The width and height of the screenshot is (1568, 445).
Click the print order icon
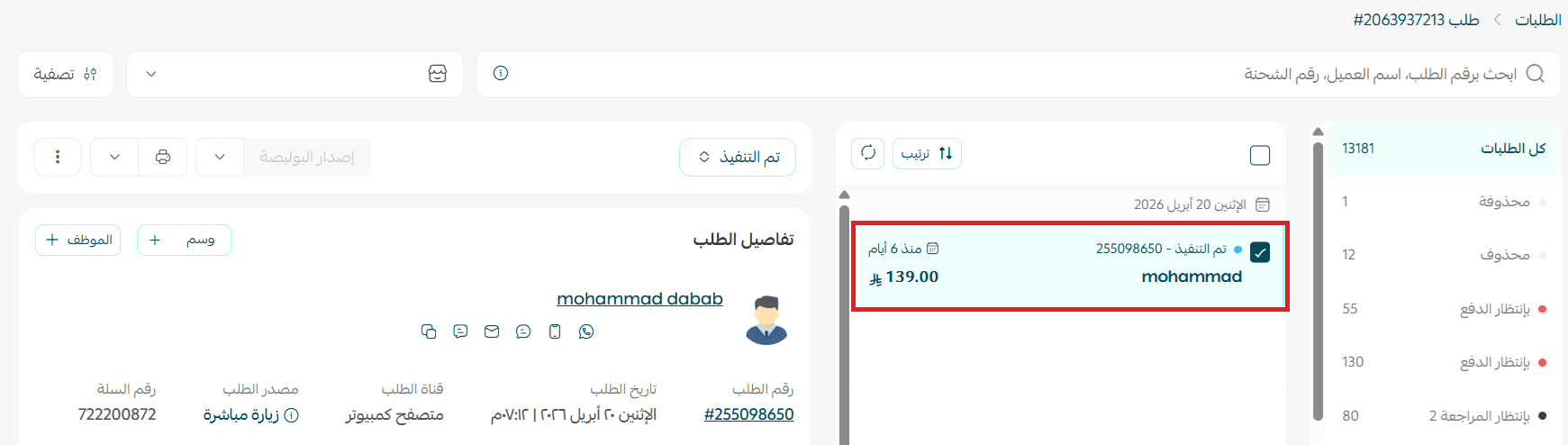coord(163,157)
